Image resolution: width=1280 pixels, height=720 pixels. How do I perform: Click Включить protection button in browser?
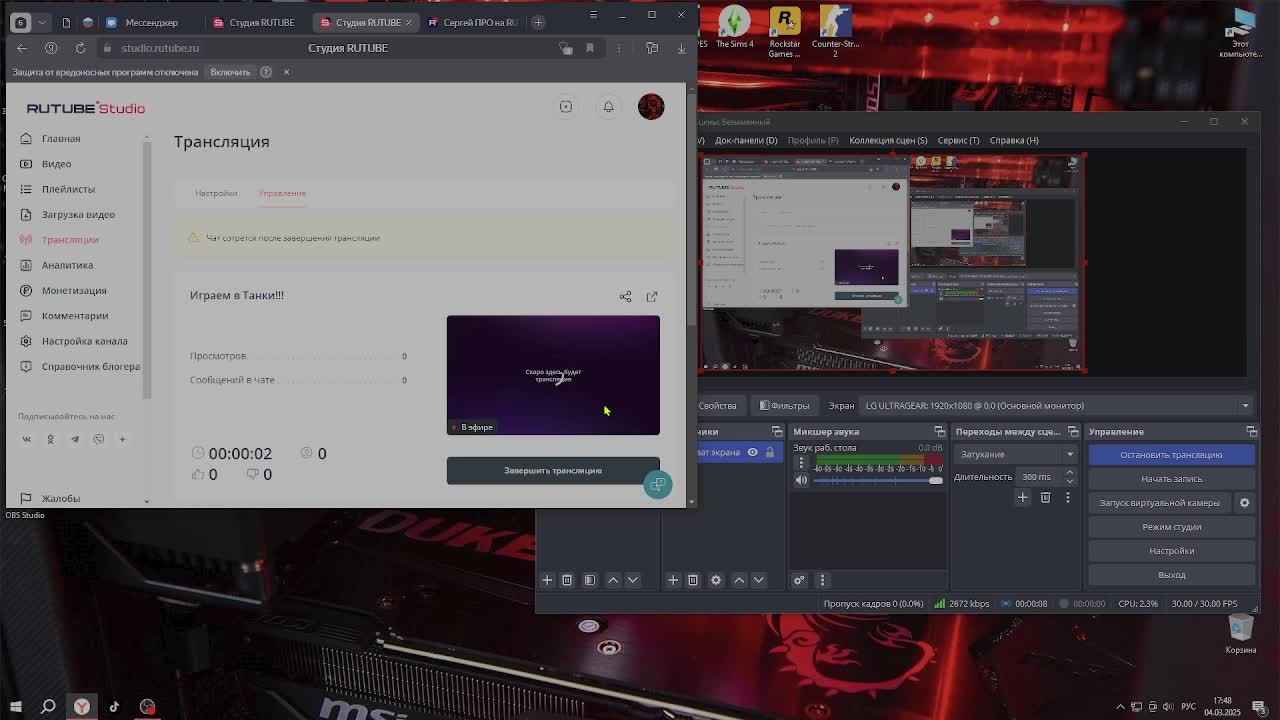pos(230,72)
